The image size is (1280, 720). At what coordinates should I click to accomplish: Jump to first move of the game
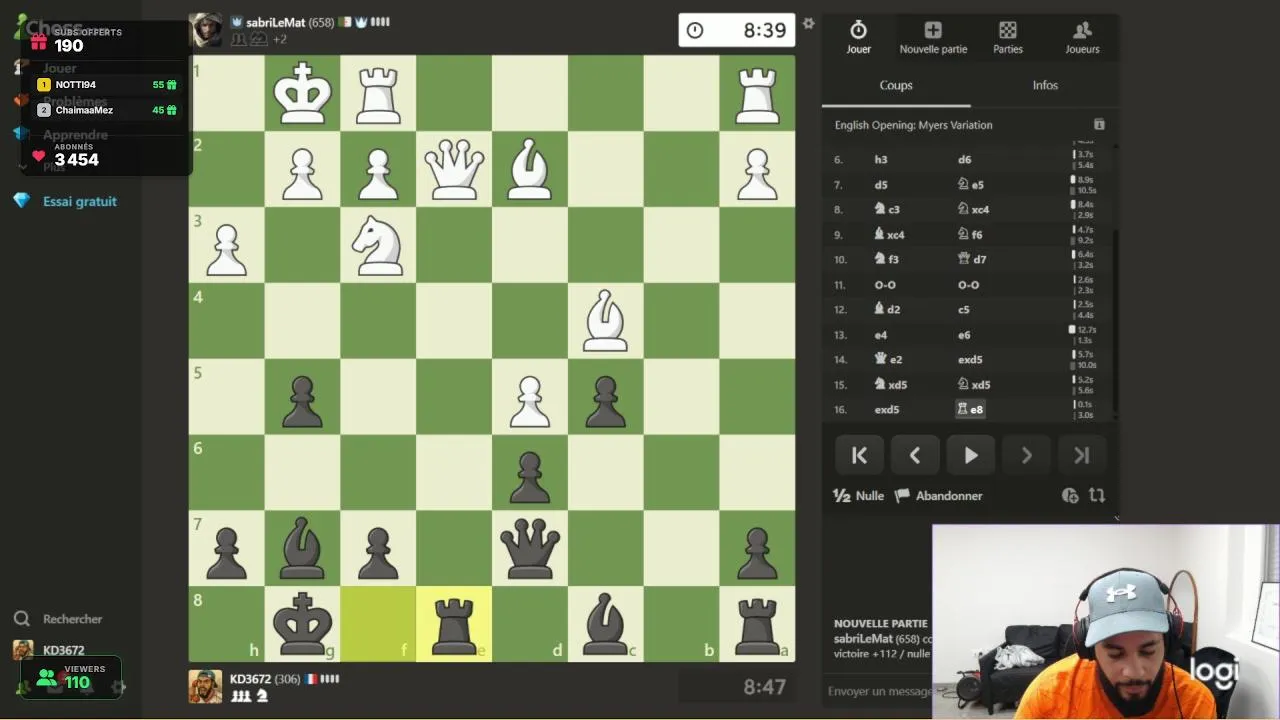pos(859,455)
